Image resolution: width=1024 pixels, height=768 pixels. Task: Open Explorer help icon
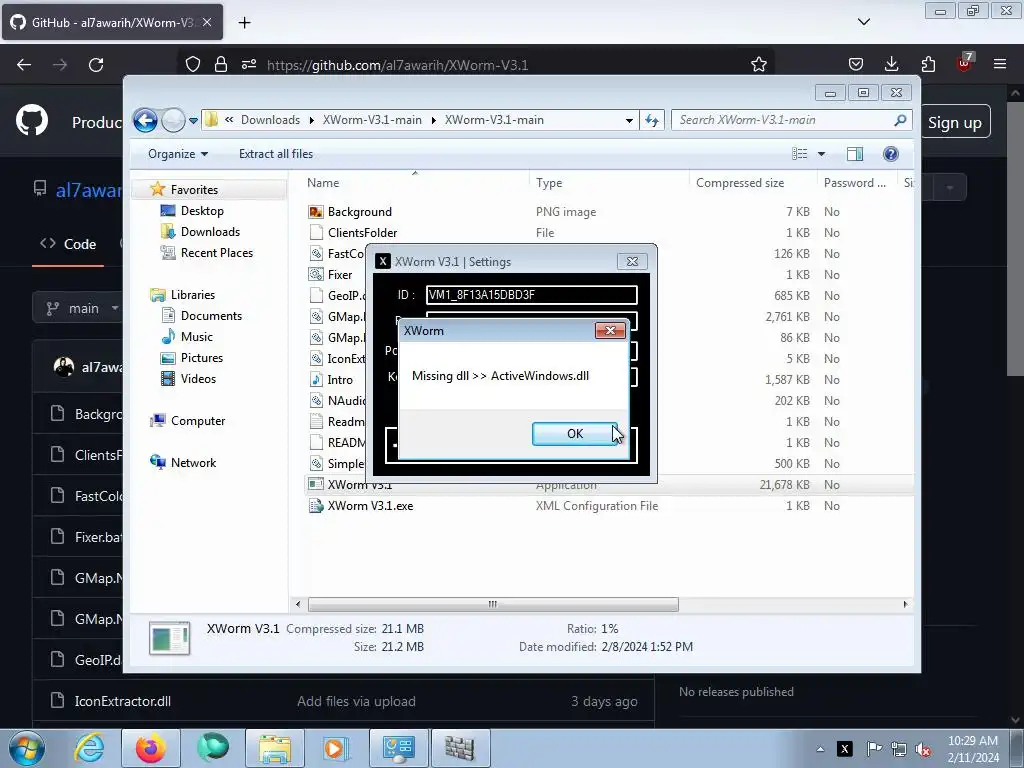click(891, 154)
